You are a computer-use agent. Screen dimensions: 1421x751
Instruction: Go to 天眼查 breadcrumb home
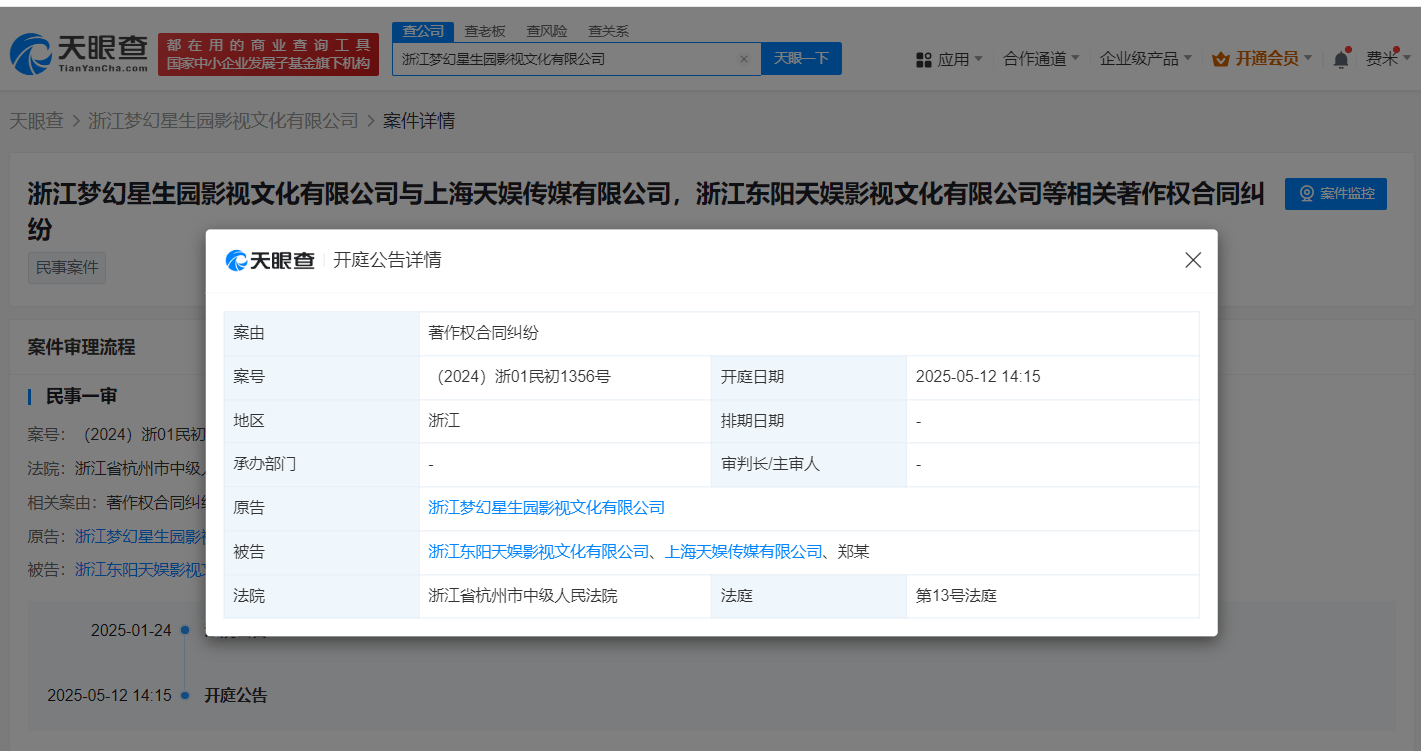[x=36, y=121]
